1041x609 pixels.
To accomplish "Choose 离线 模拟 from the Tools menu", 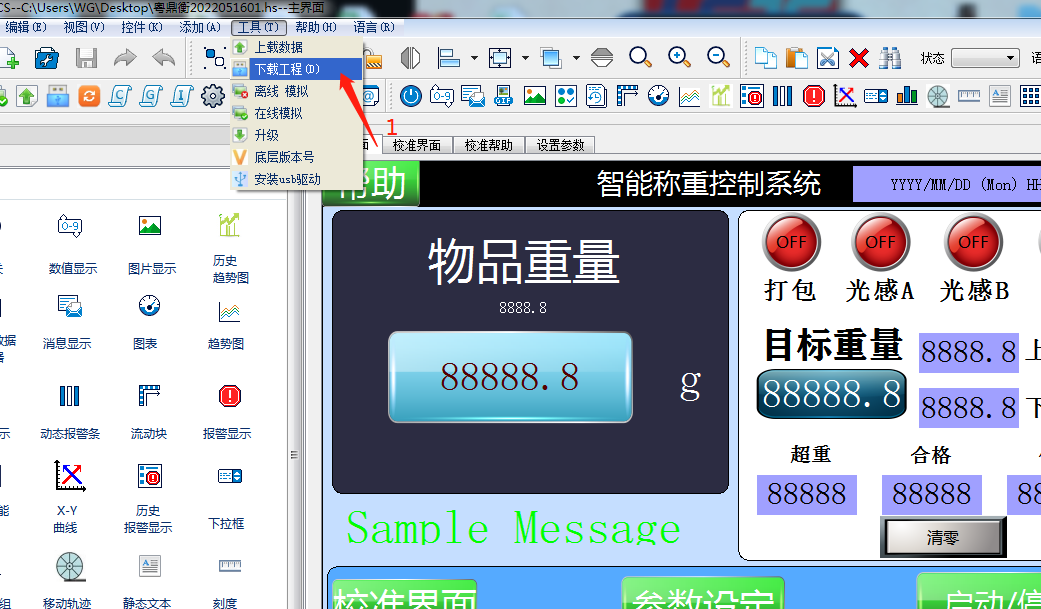I will pyautogui.click(x=297, y=91).
